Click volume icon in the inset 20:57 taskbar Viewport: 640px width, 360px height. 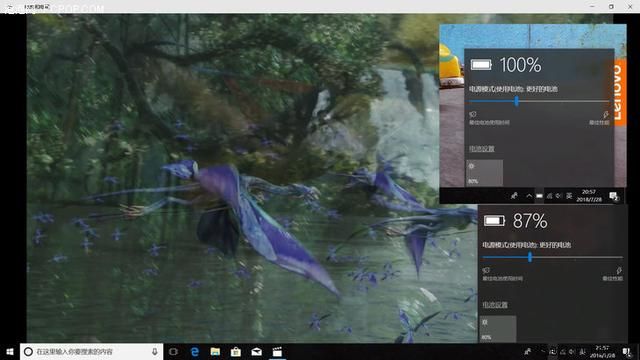click(558, 196)
